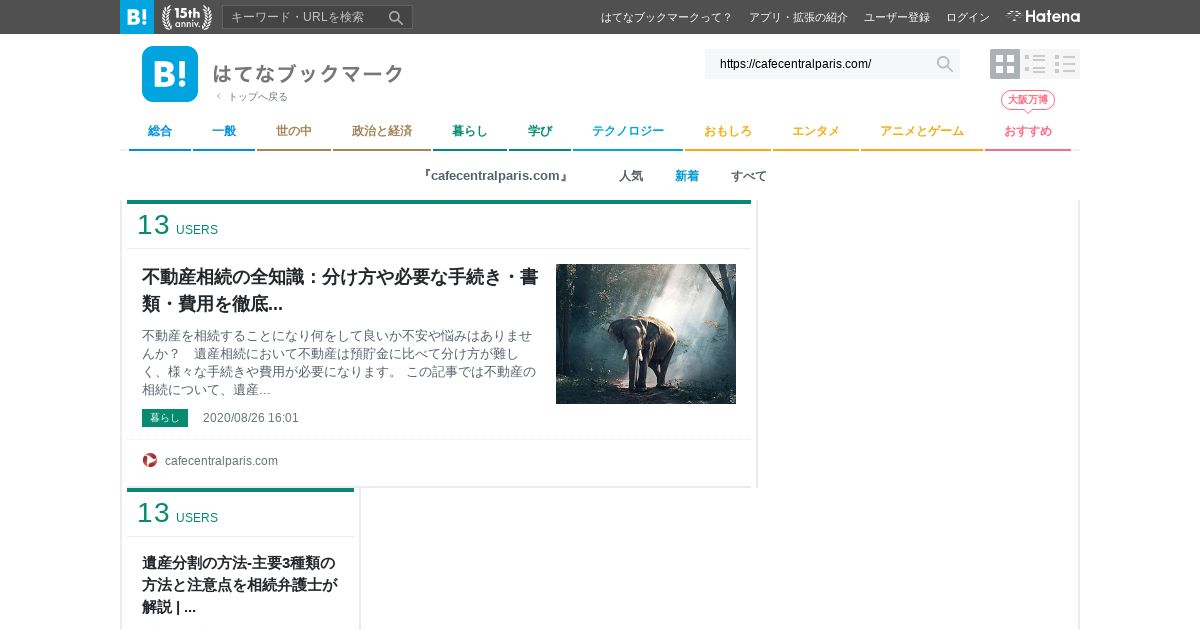Select the おすすめ category tab

pyautogui.click(x=1028, y=131)
